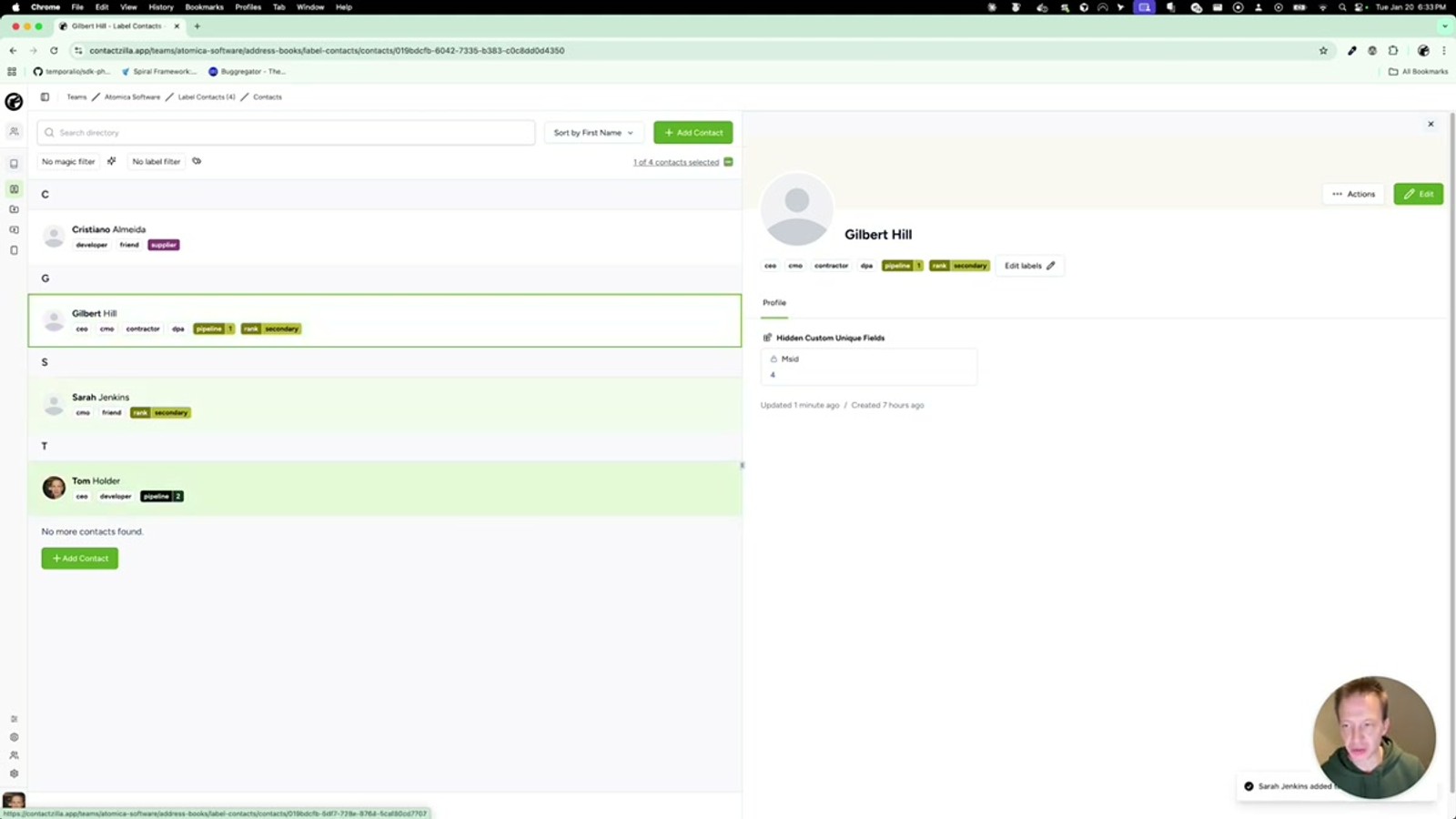The height and width of the screenshot is (819, 1456).
Task: Click Tom Holder's profile photo
Action: [54, 488]
